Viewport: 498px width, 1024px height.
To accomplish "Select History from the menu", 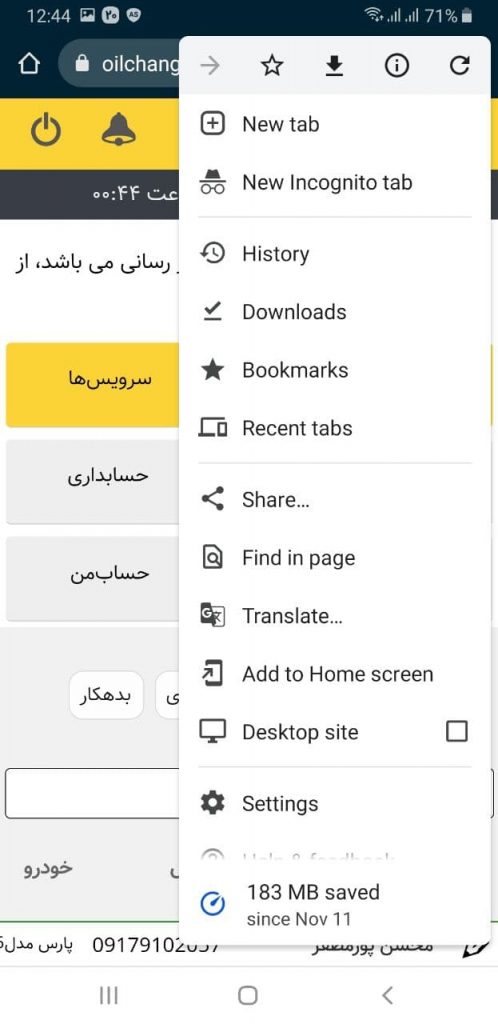I will click(x=334, y=253).
